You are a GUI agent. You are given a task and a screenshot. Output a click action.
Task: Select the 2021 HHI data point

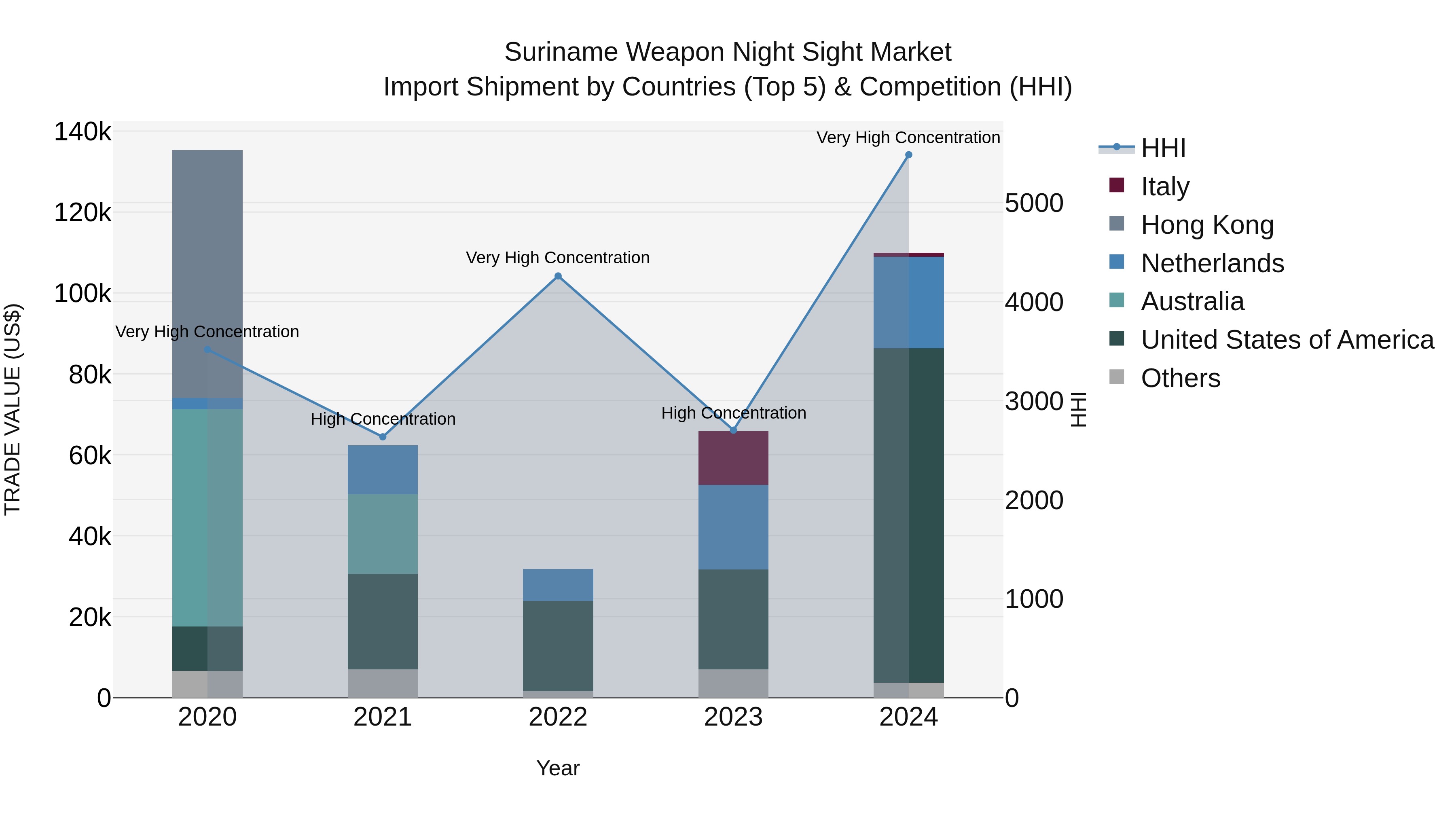click(x=383, y=437)
